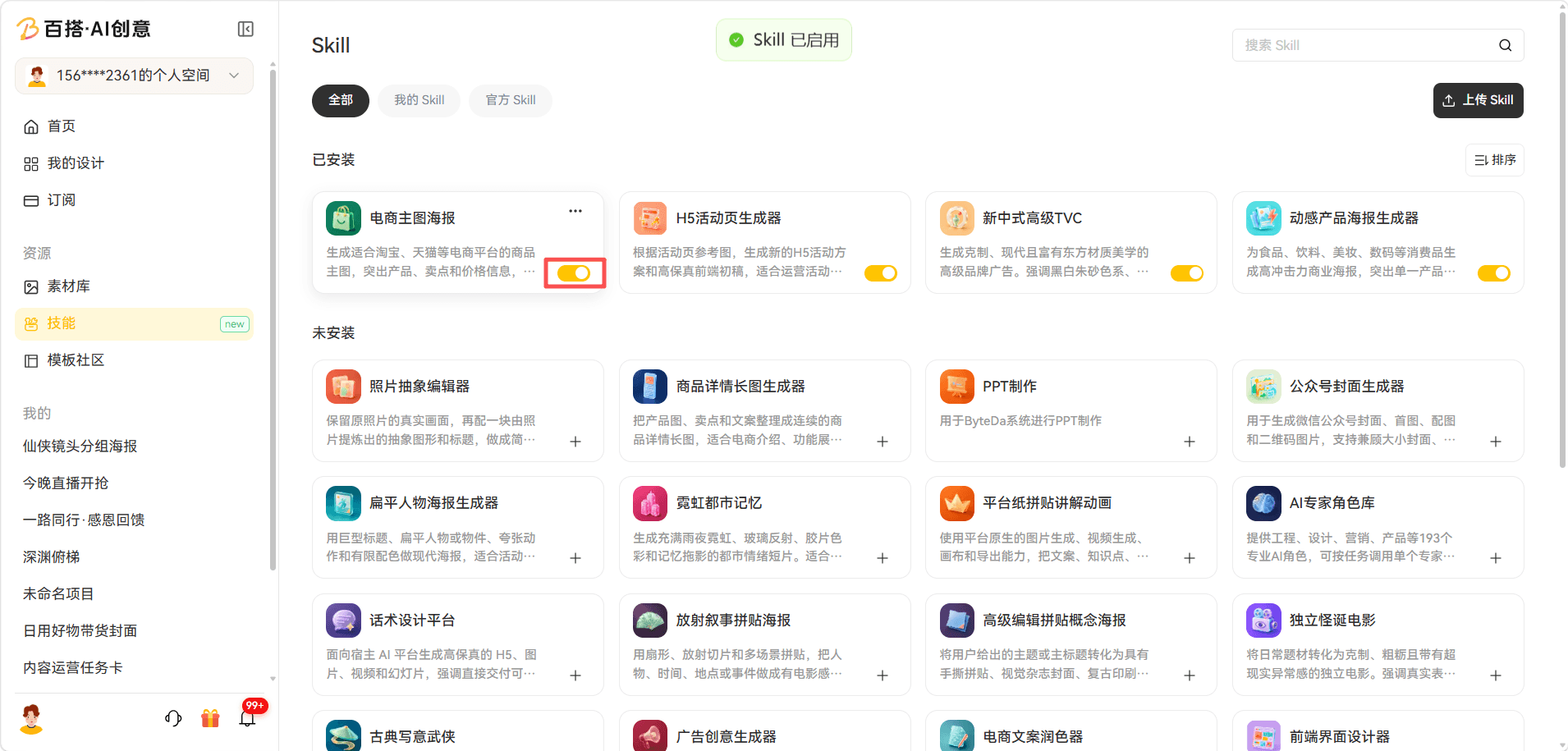Screen dimensions: 1568x751
Task: Open the 高级编辑拼贴概念海报 skill card
Action: coord(1071,644)
